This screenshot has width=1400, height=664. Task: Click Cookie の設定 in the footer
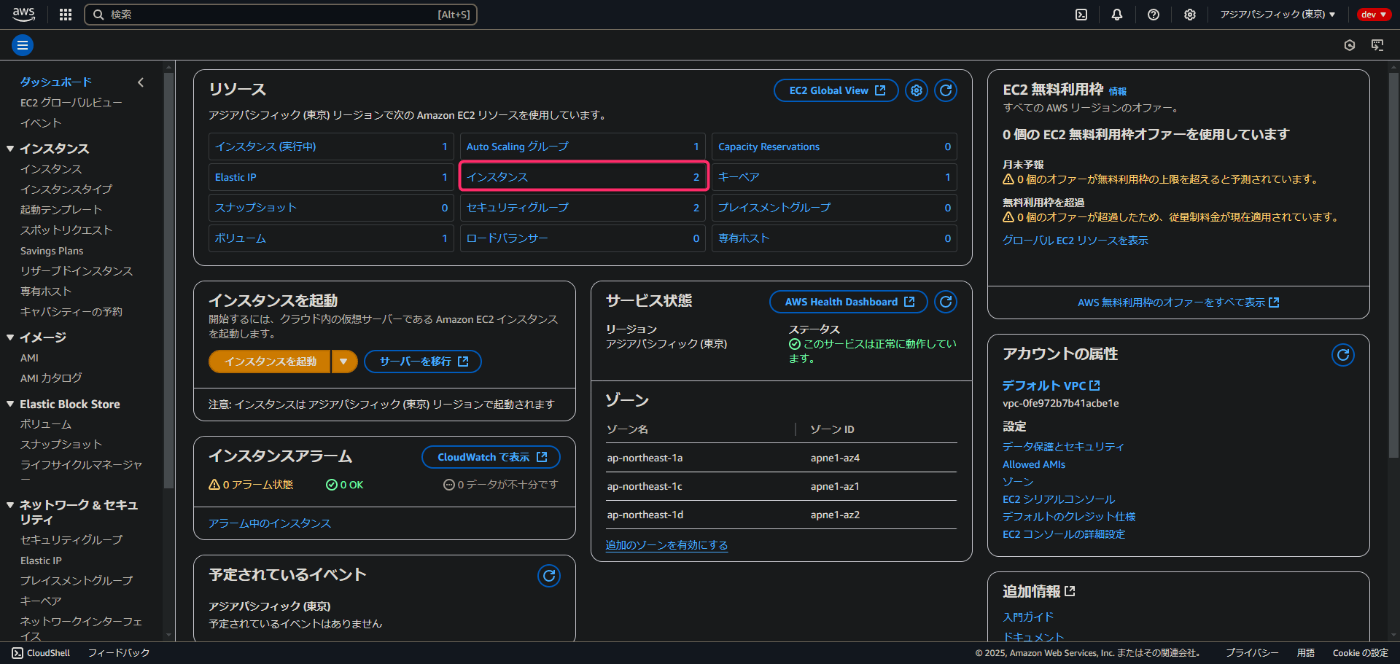click(x=1360, y=653)
